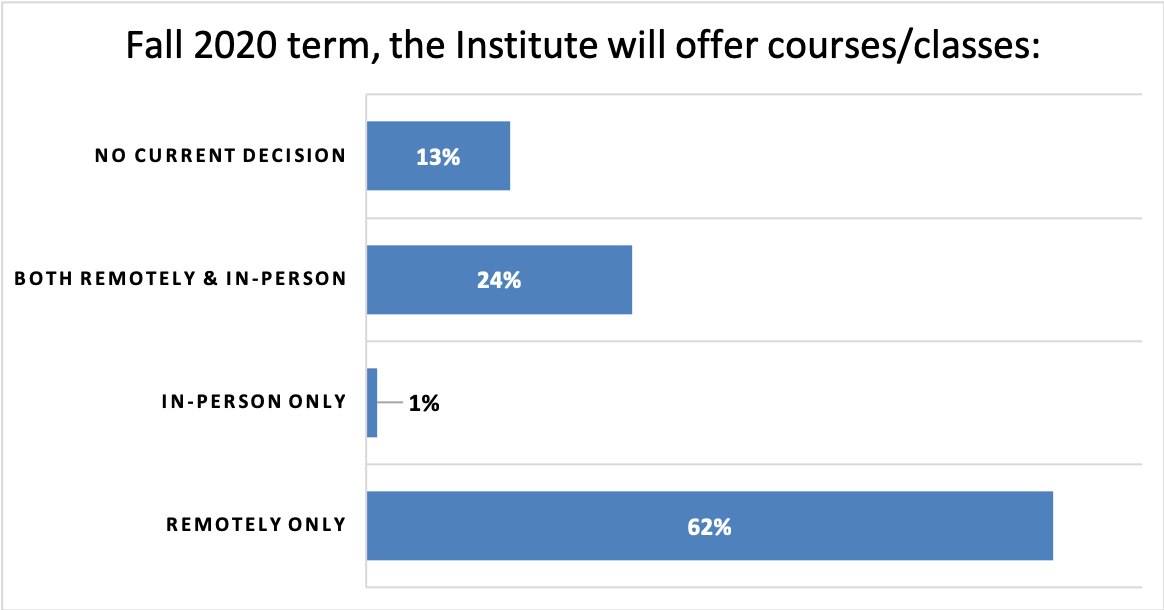
Task: Click the leader line beside the 1% label
Action: (x=390, y=403)
